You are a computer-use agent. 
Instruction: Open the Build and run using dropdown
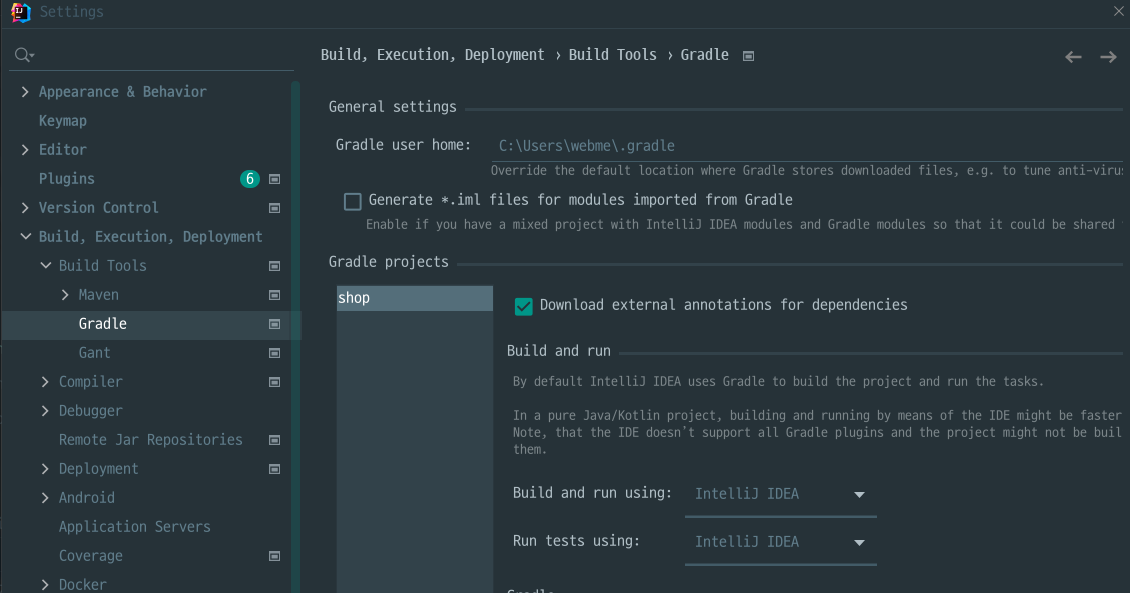780,495
